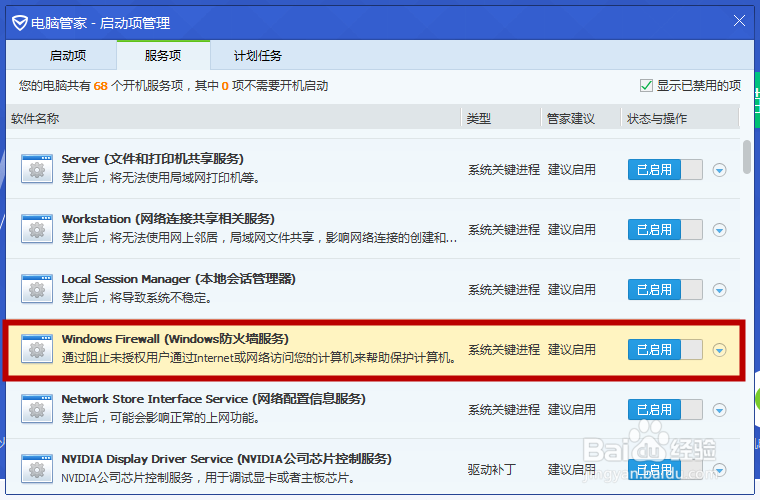Screen dimensions: 760x500
Task: Open dropdown arrow for Network Store Interface Service
Action: tap(719, 410)
